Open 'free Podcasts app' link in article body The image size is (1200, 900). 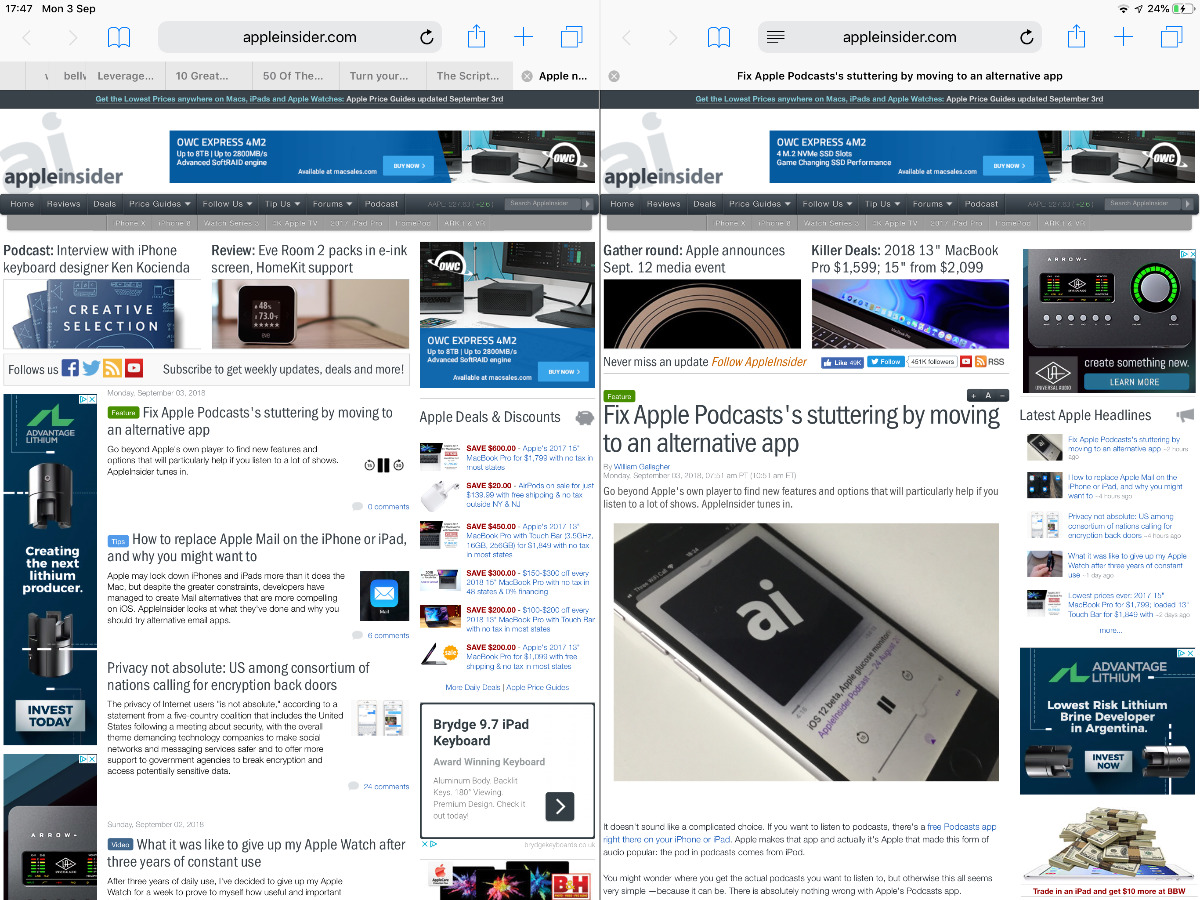[x=961, y=827]
